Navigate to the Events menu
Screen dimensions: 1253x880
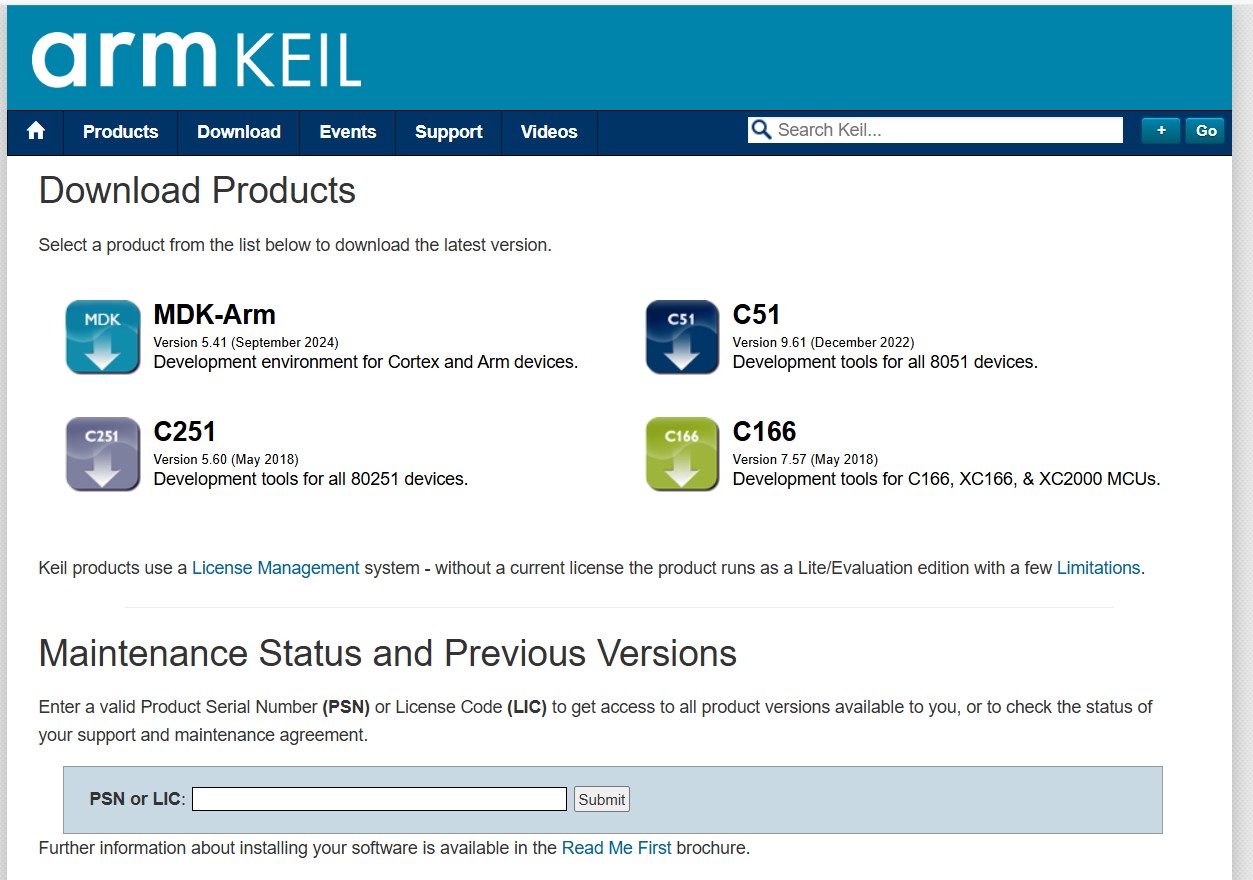pos(347,132)
